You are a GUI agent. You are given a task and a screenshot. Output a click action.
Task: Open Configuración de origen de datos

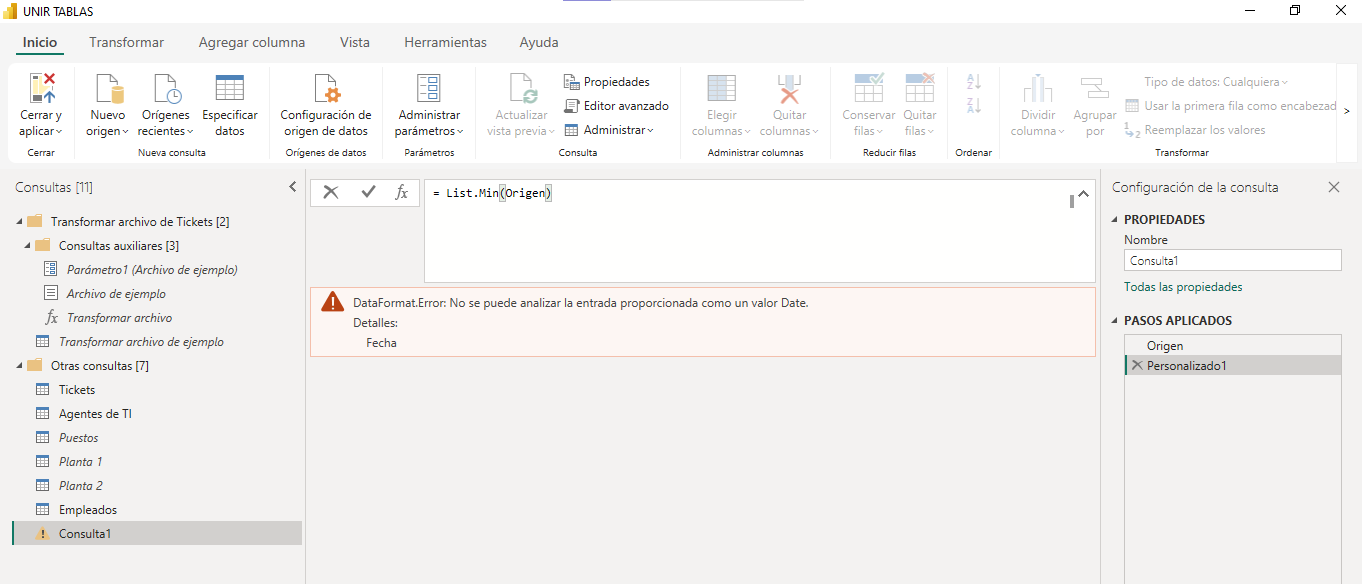pyautogui.click(x=325, y=106)
